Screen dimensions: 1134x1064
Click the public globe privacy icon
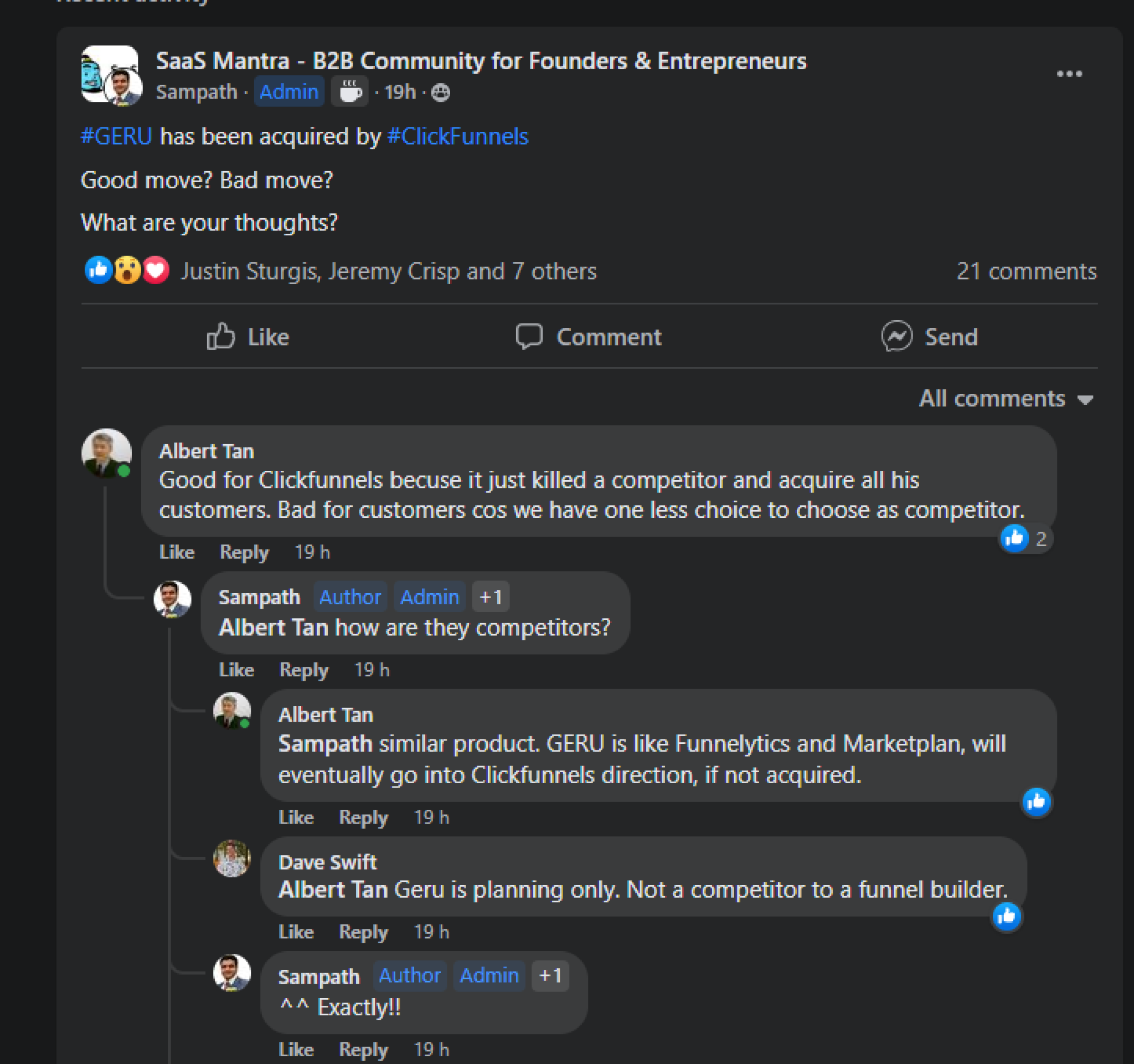440,92
